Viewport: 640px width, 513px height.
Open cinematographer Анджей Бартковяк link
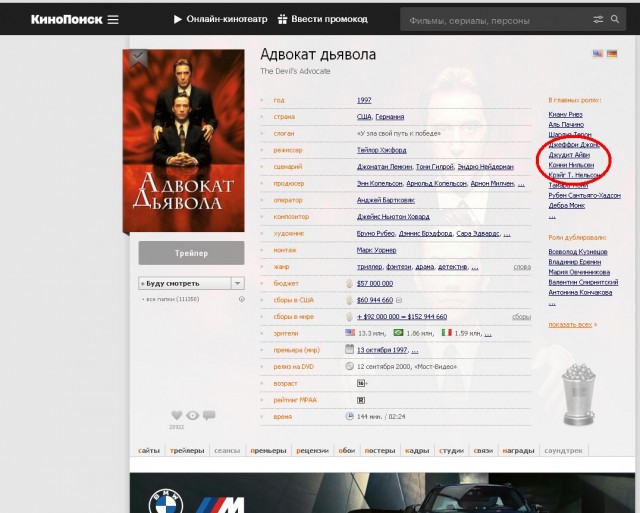386,200
